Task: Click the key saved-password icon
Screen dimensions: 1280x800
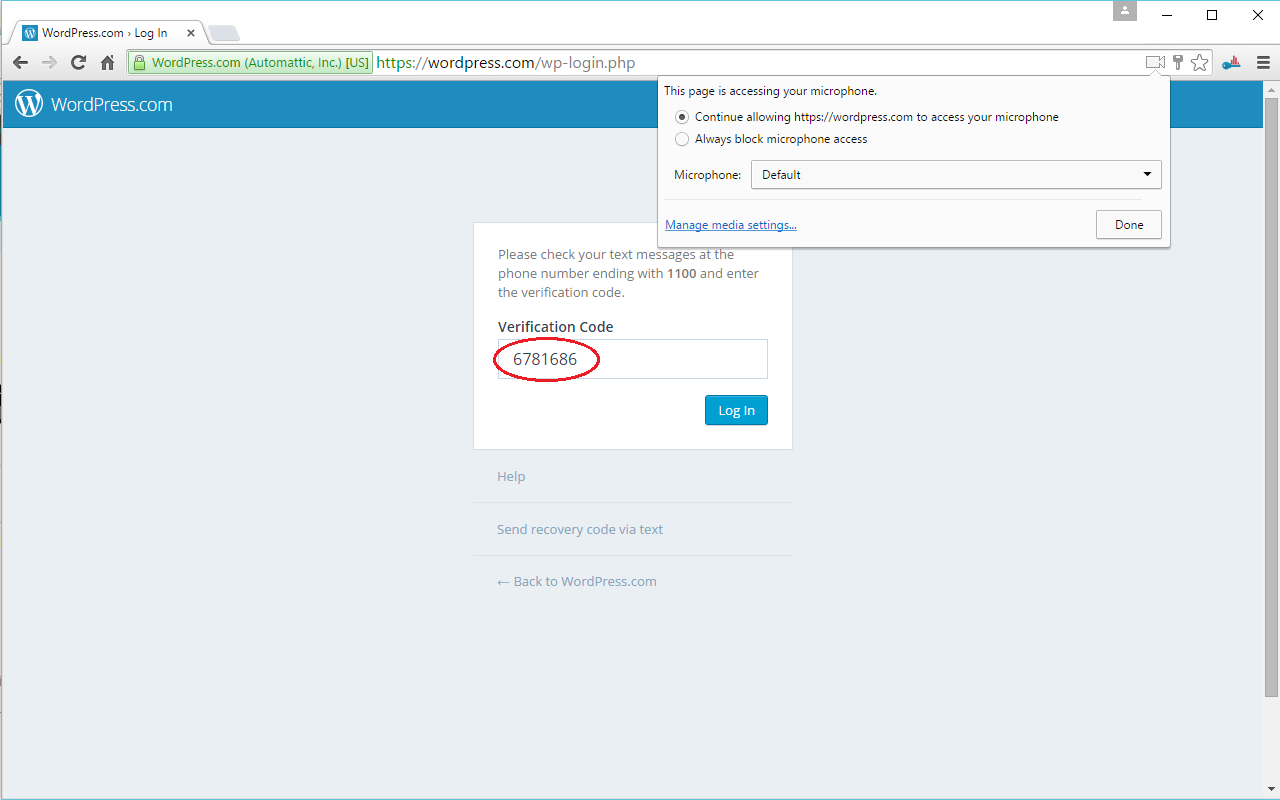Action: (1178, 63)
